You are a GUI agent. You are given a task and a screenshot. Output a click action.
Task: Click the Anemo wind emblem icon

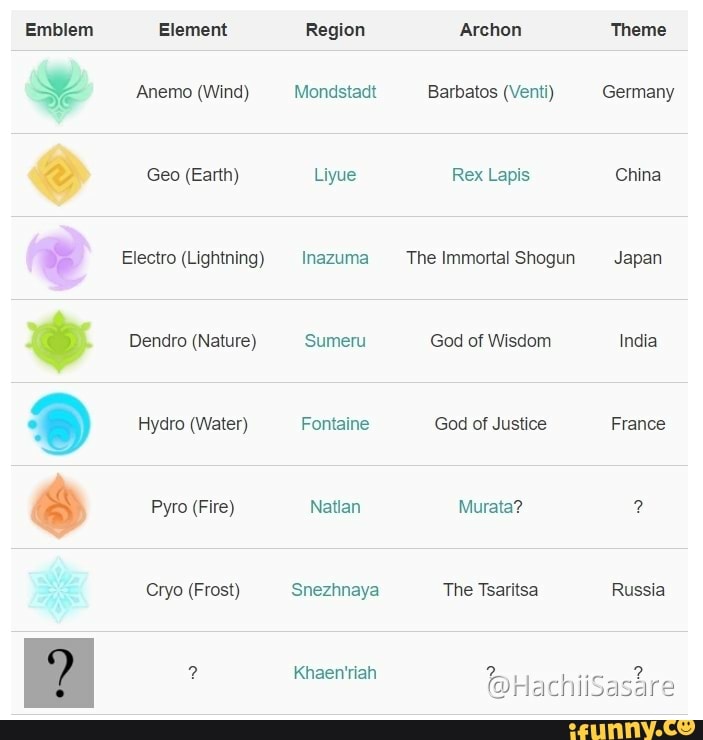(59, 91)
